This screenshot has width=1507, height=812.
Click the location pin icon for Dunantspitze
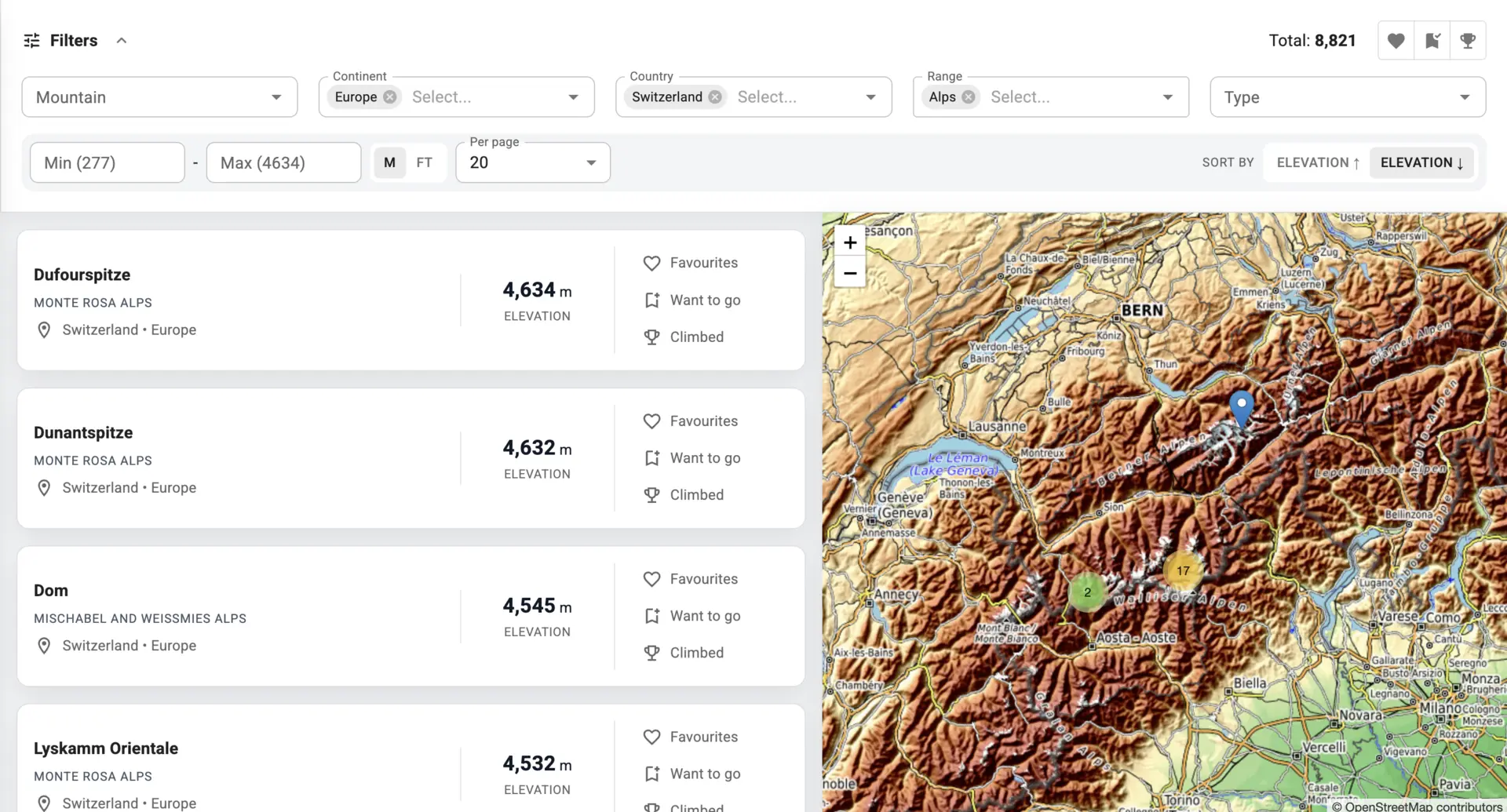(x=44, y=488)
